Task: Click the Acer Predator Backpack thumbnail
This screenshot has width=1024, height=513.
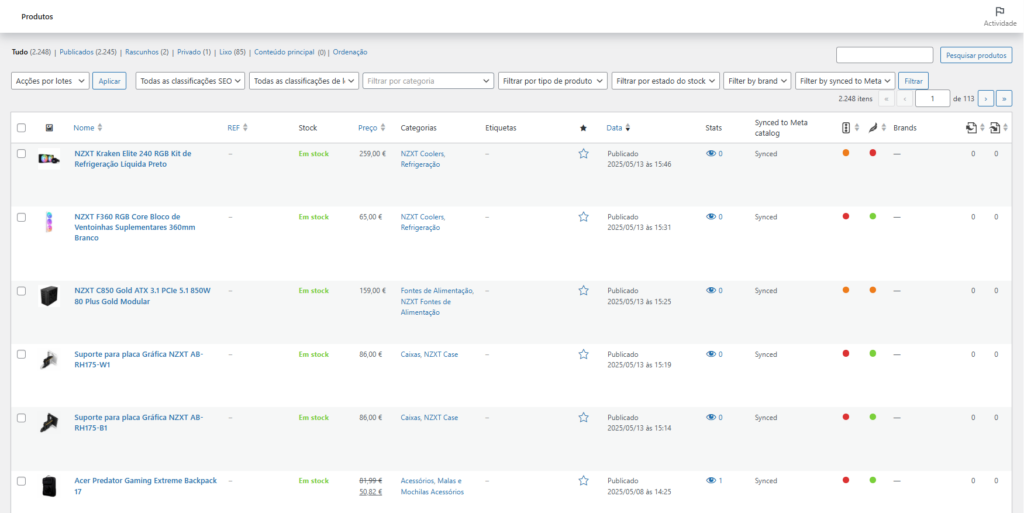Action: pyautogui.click(x=49, y=486)
